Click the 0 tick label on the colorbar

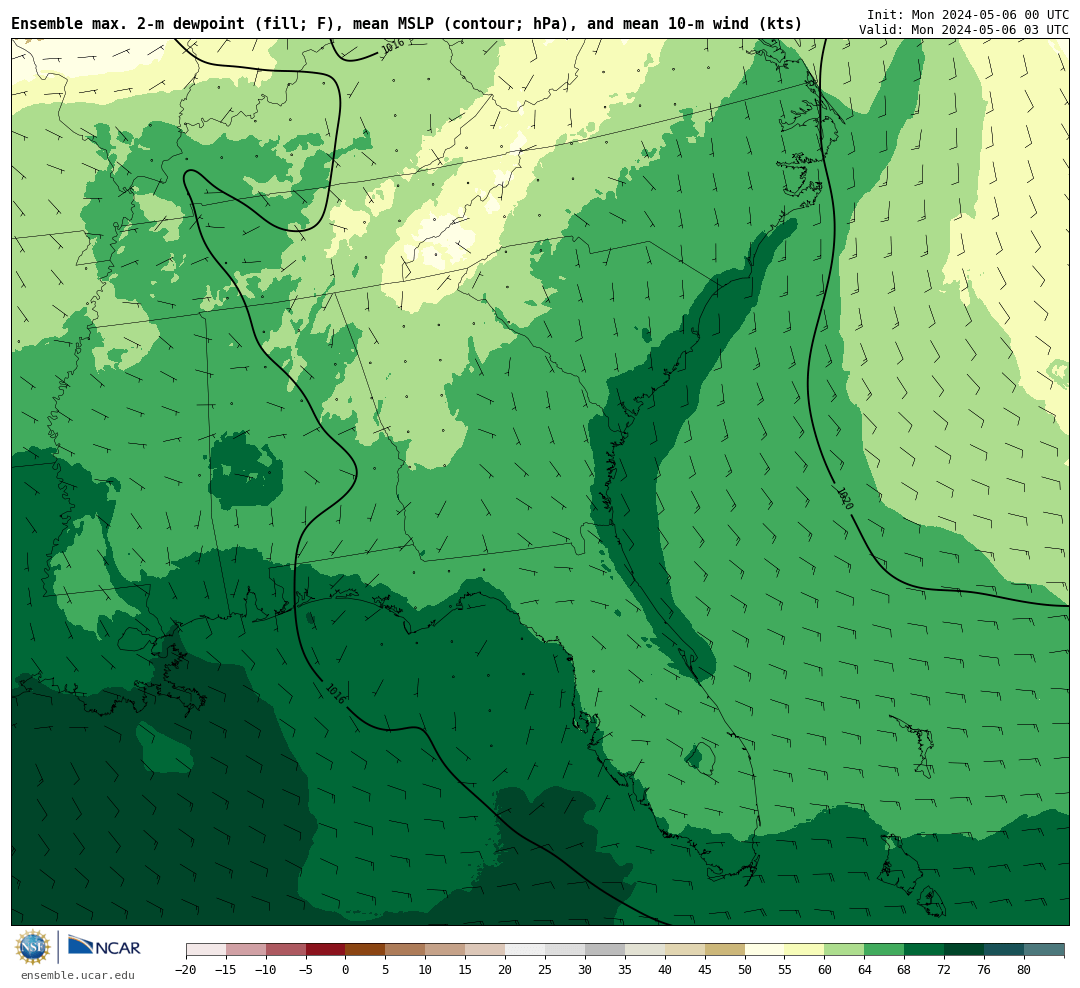coord(346,970)
